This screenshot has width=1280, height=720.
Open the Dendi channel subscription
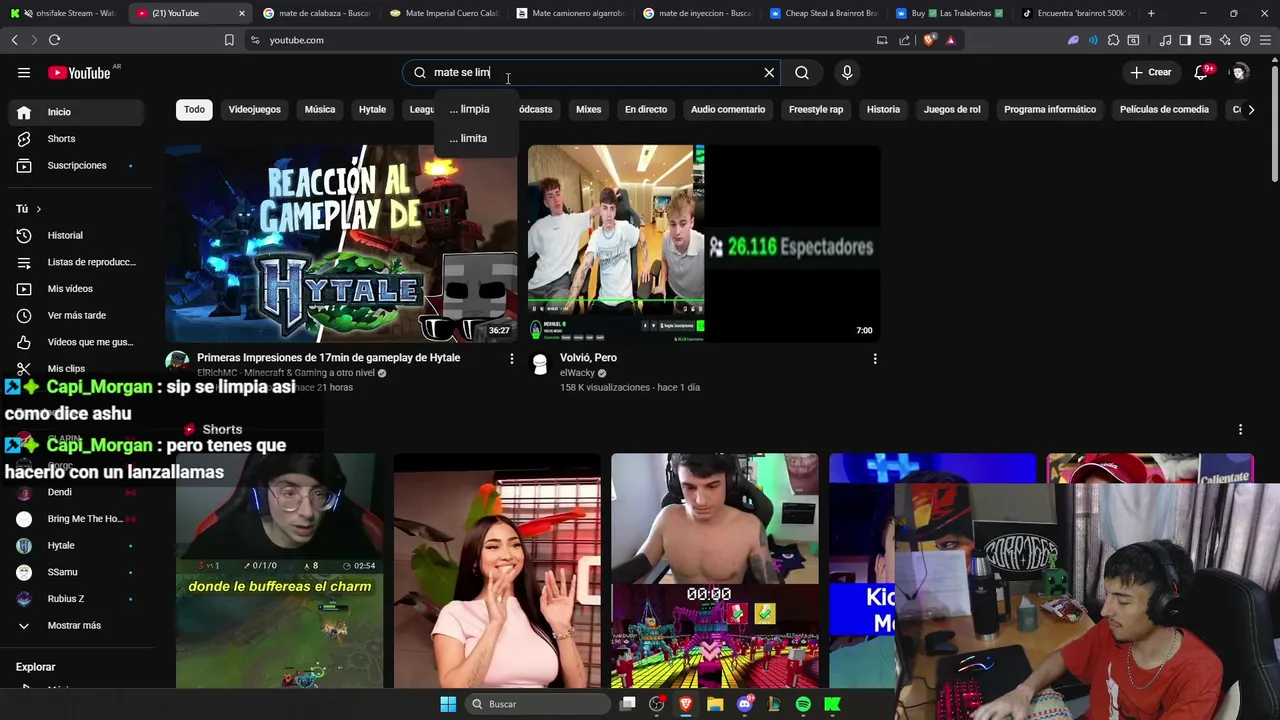tap(76, 492)
